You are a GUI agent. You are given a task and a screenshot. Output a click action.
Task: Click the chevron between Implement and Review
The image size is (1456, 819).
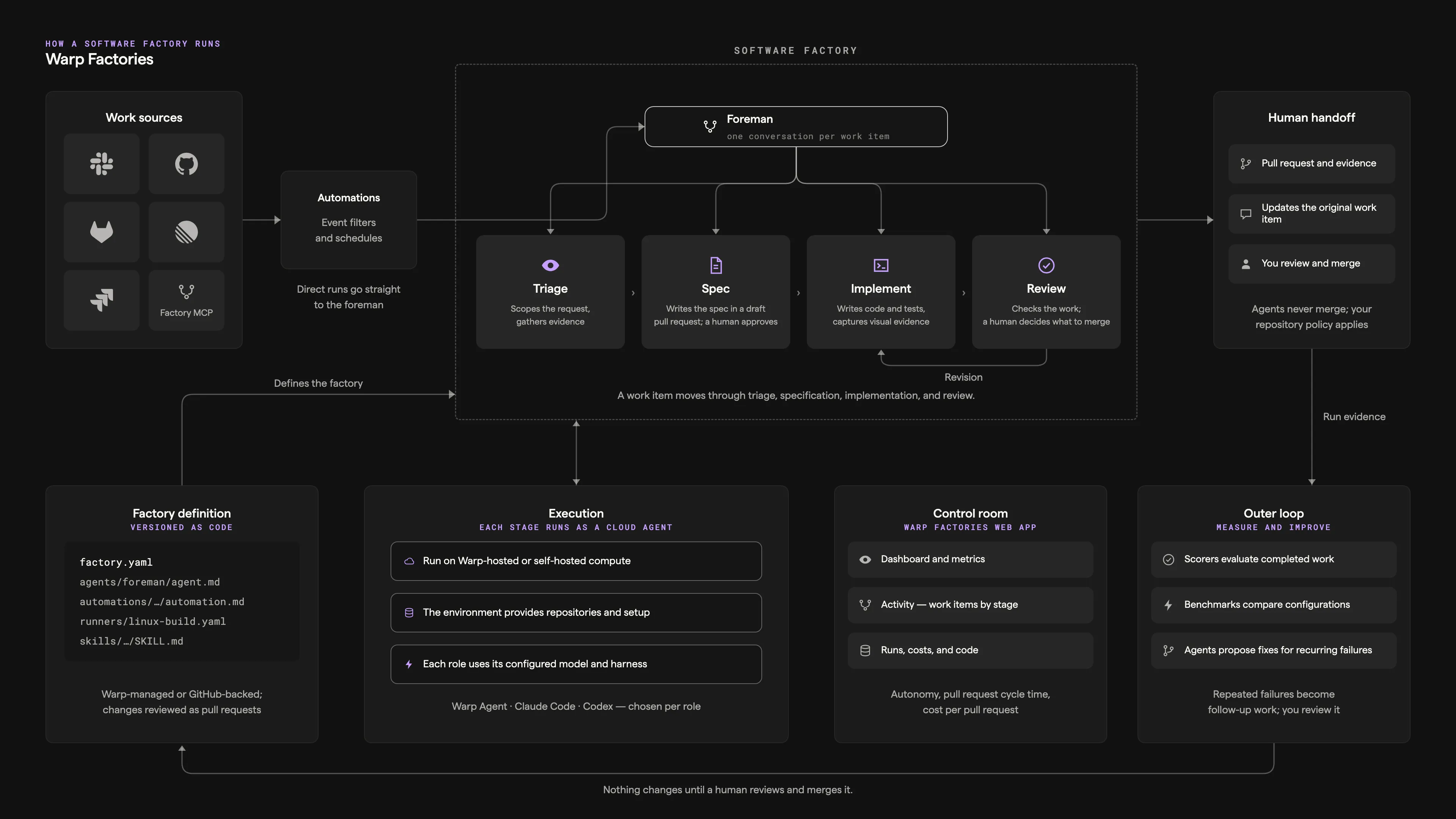[x=964, y=293]
